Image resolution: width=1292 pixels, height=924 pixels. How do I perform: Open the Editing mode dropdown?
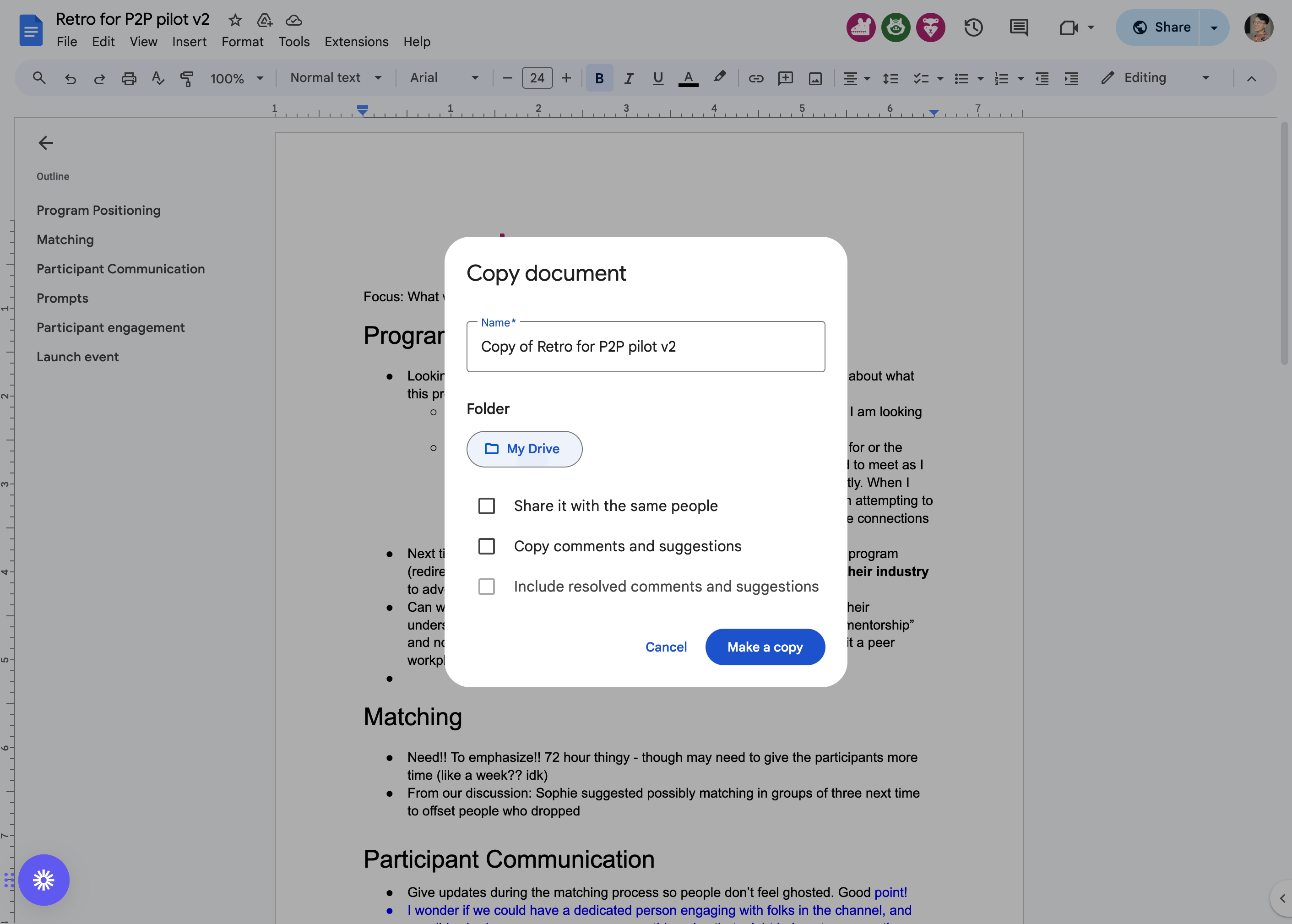pyautogui.click(x=1155, y=78)
